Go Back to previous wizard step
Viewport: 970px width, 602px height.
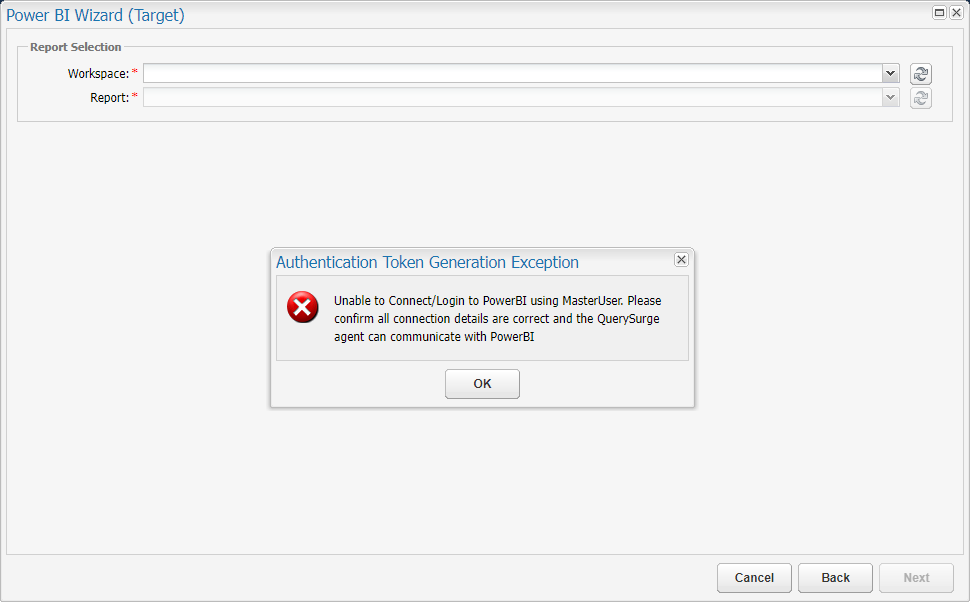[835, 577]
